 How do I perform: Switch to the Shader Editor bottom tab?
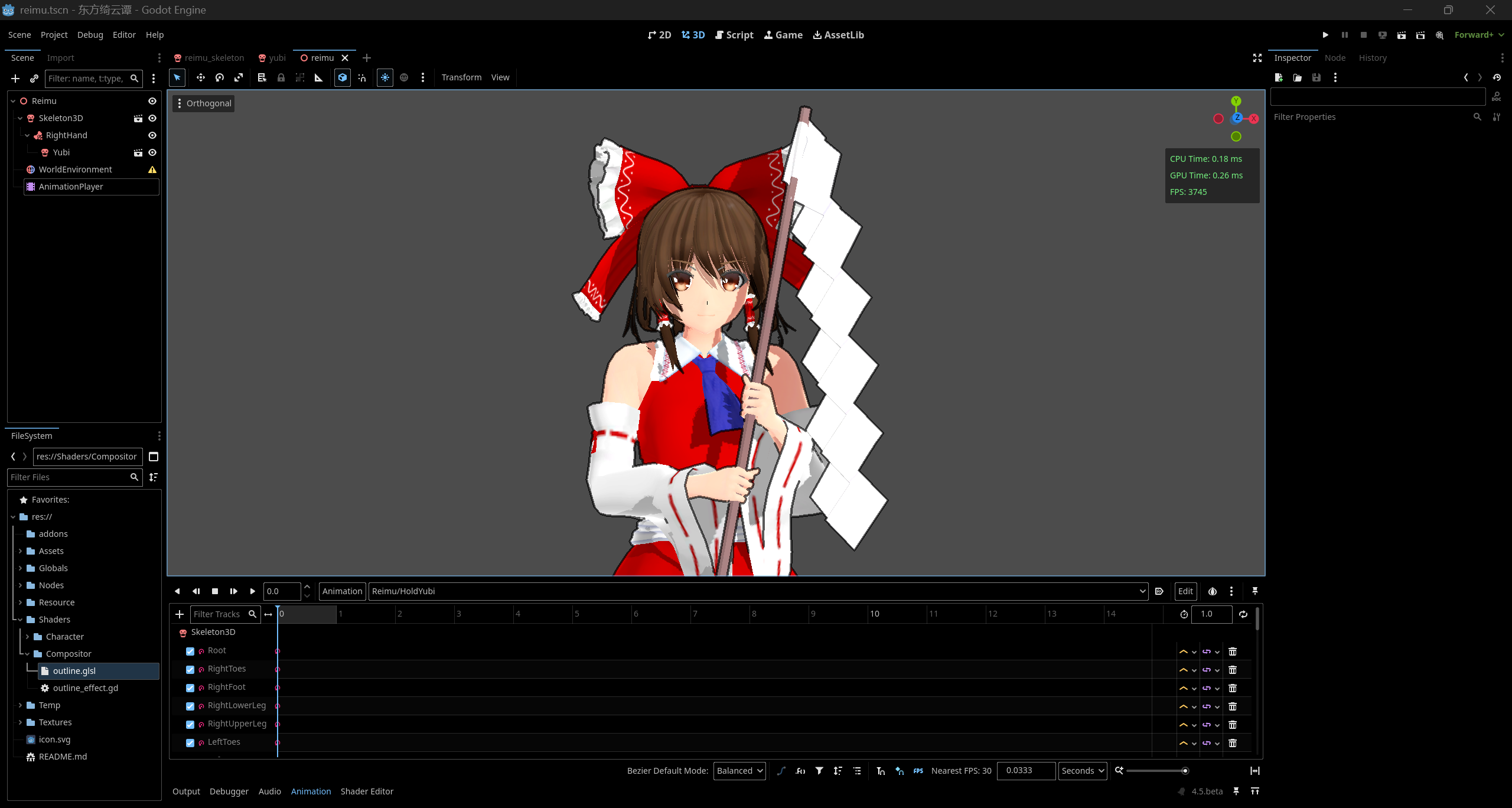(367, 791)
